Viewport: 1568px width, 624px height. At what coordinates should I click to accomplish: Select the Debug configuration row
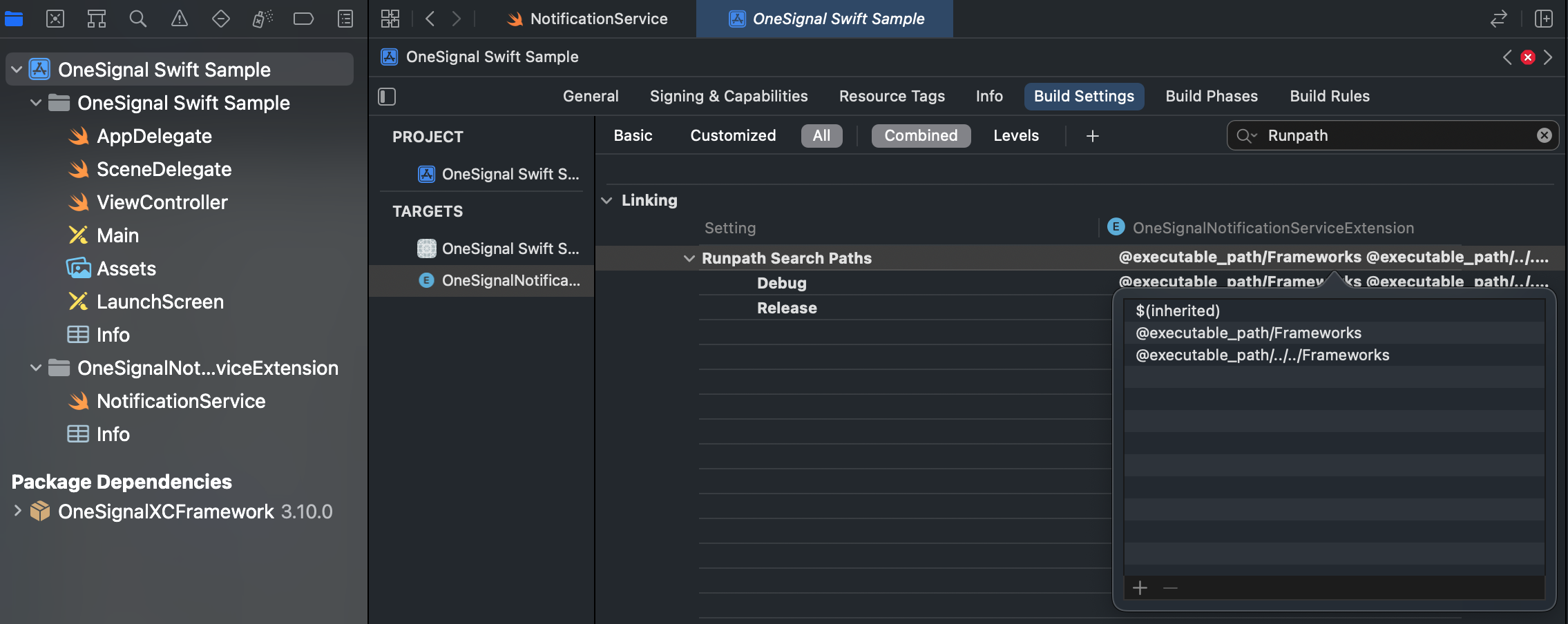click(782, 283)
